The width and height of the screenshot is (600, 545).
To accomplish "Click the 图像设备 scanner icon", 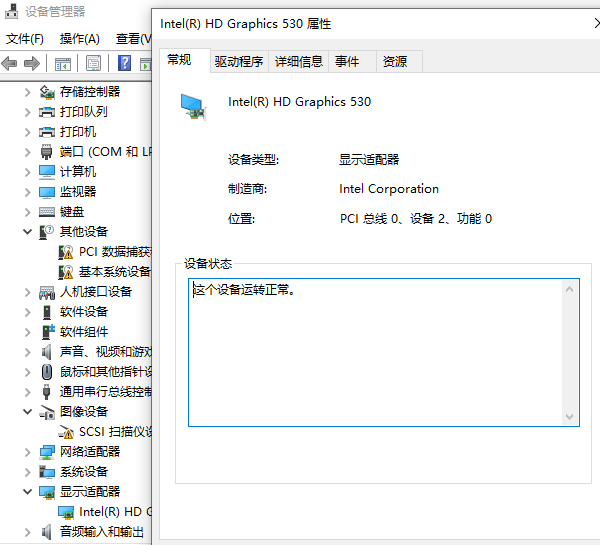I will point(47,412).
